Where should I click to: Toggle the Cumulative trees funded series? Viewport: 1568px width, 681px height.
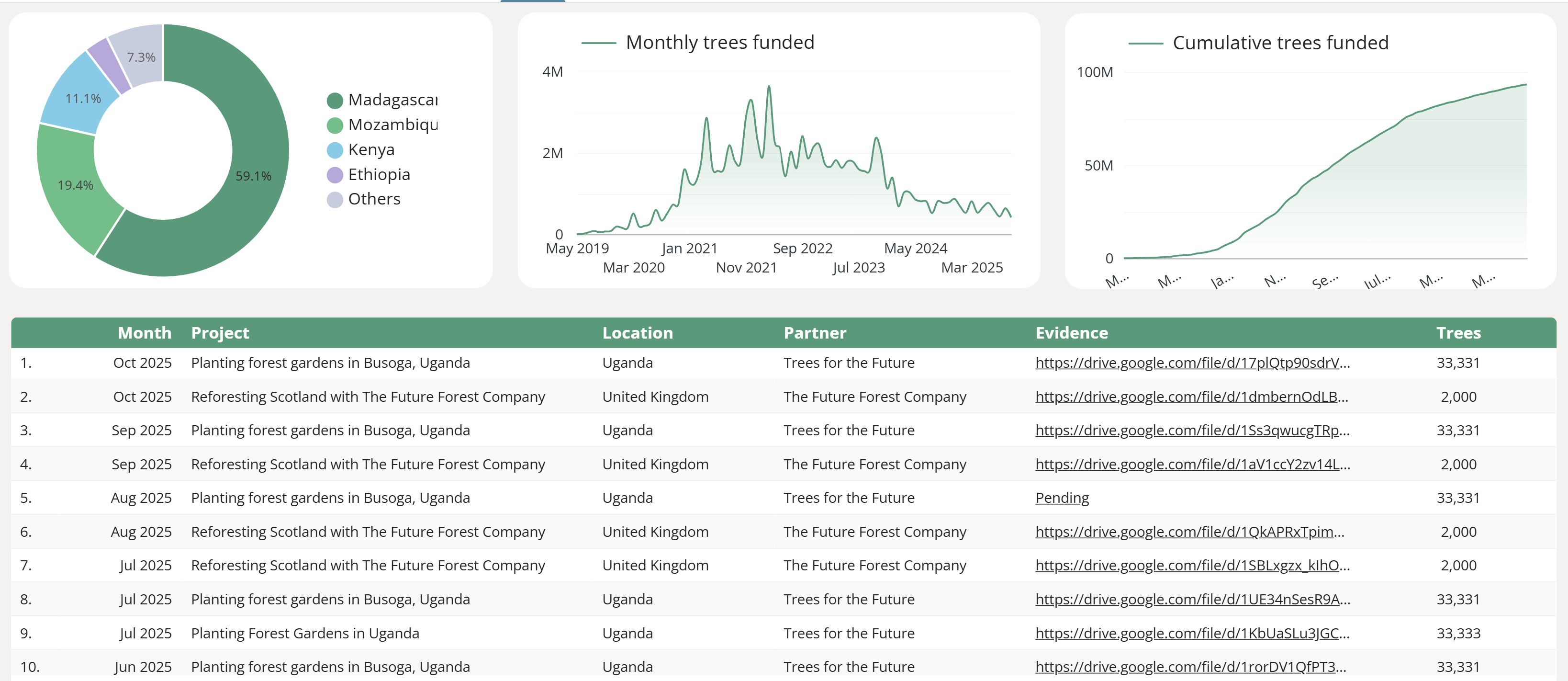point(1280,43)
